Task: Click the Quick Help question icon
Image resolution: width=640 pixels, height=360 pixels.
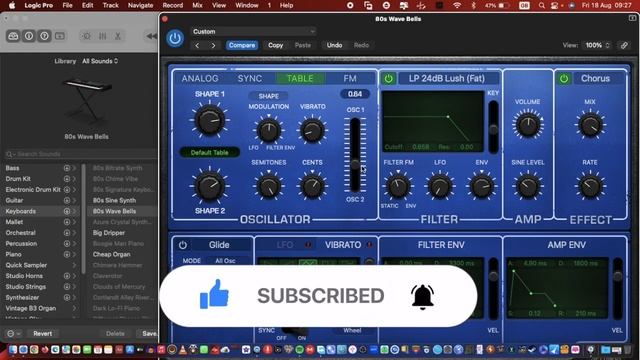Action: point(44,36)
